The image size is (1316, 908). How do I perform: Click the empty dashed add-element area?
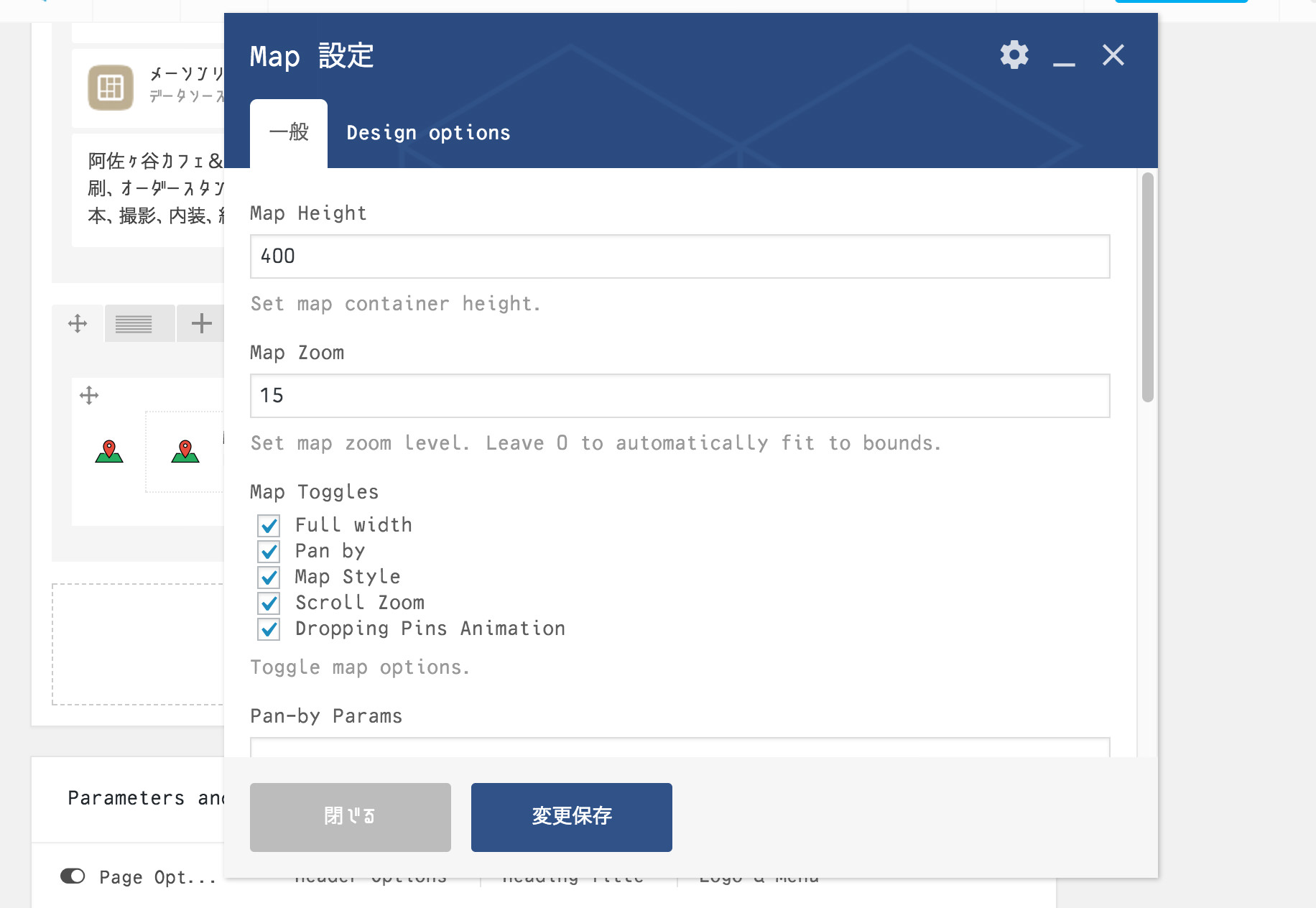point(138,644)
